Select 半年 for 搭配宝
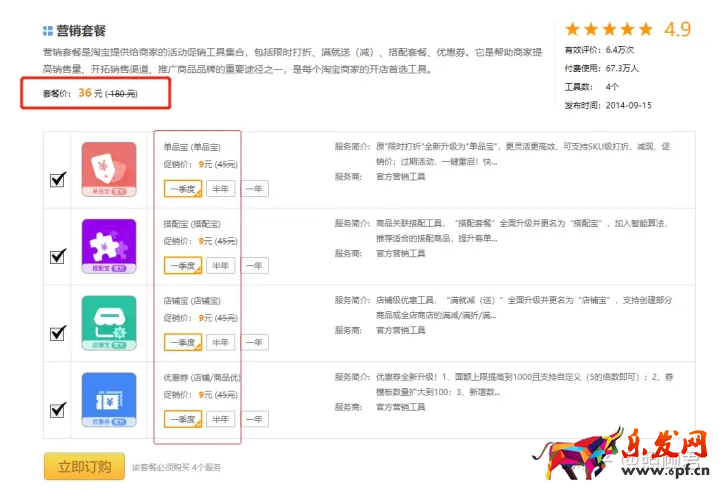 [220, 265]
